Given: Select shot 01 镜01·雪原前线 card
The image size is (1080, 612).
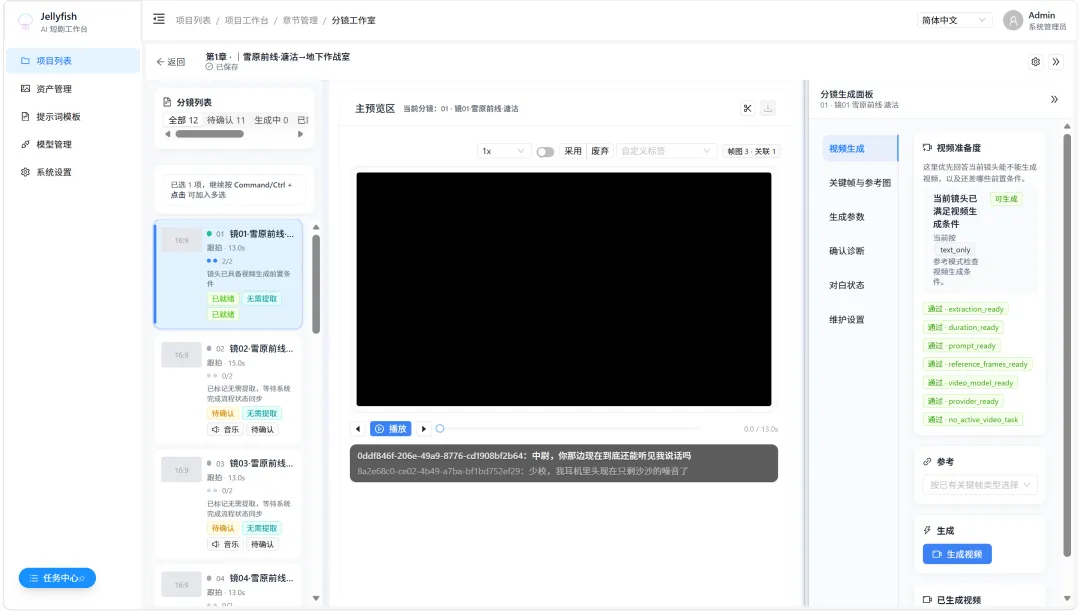Looking at the screenshot, I should 229,274.
